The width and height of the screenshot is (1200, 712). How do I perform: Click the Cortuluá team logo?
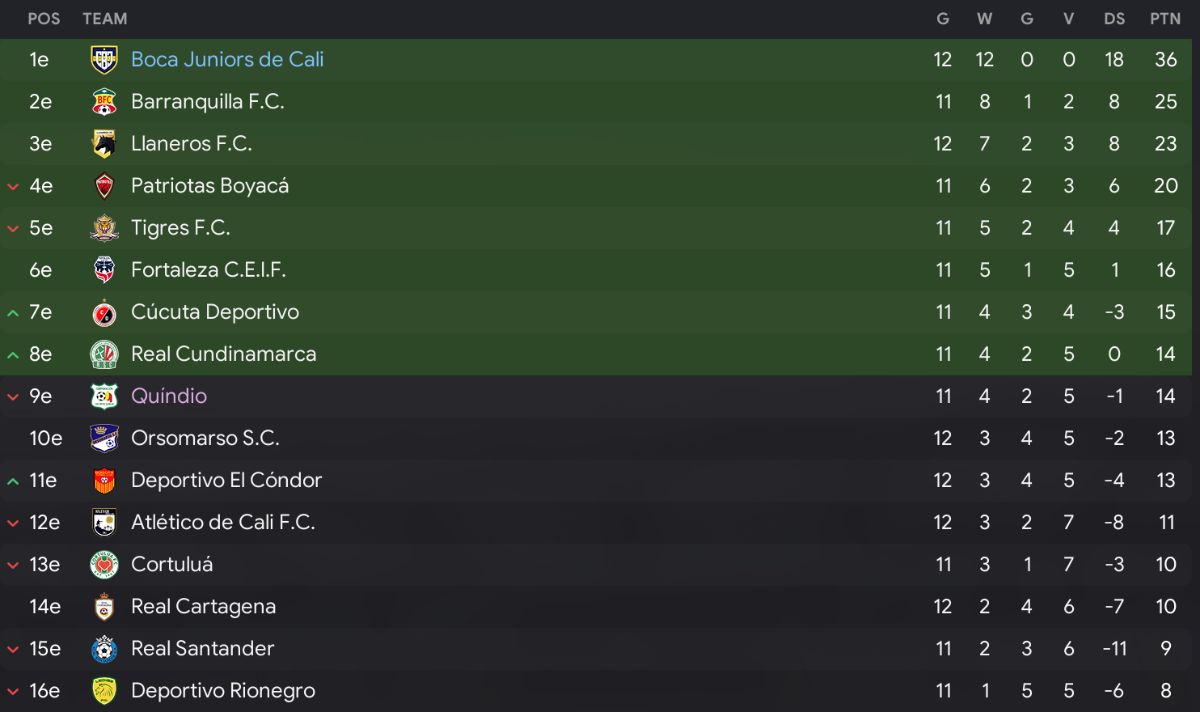click(x=104, y=564)
